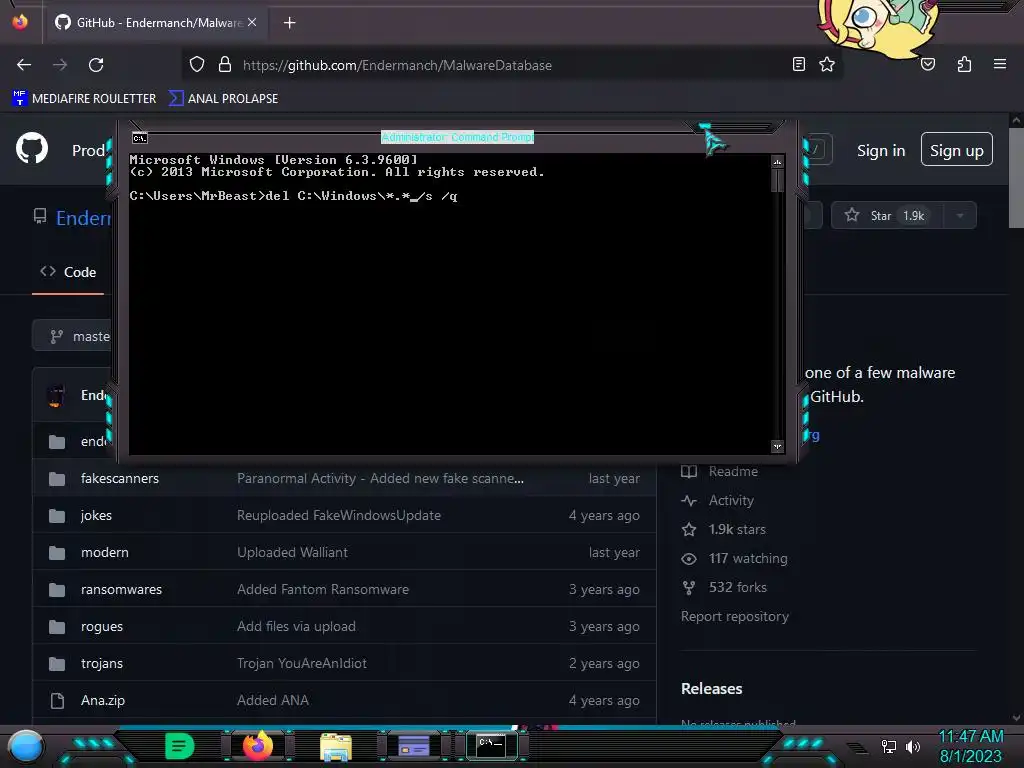Open the Pocket save icon
Screen dimensions: 1024x768
[x=928, y=64]
